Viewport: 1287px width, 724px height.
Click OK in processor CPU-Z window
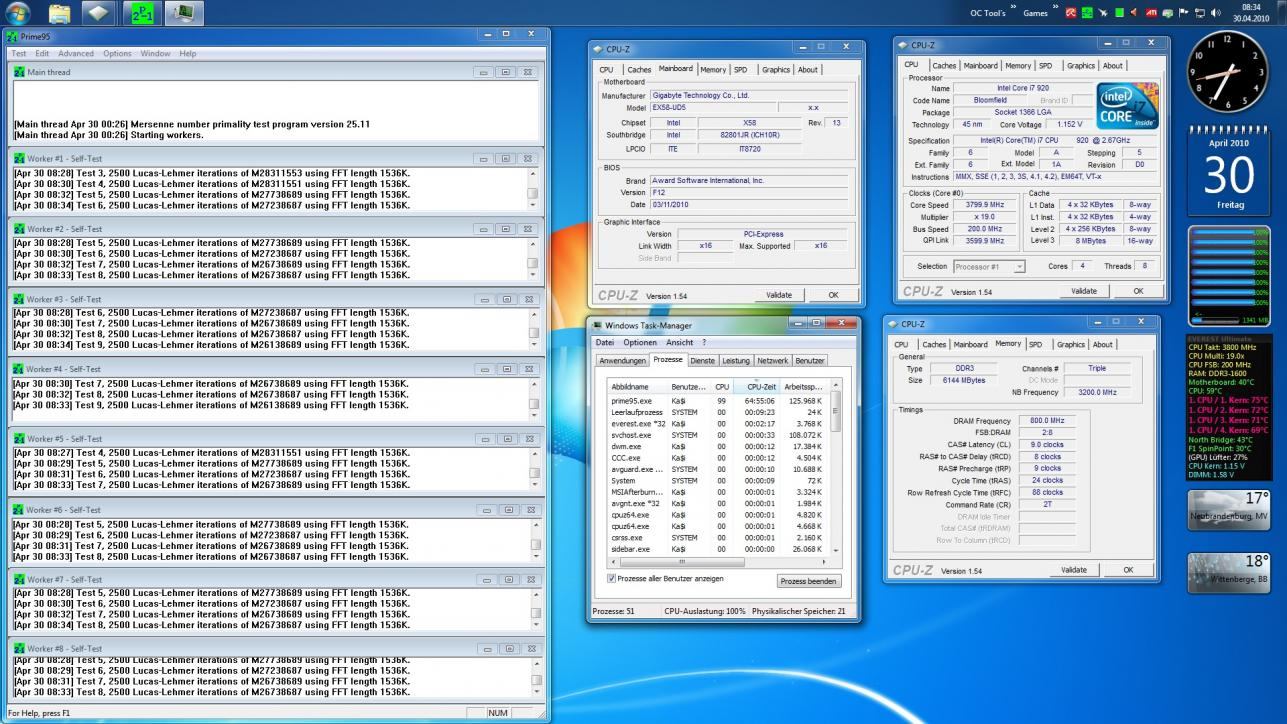tap(1138, 291)
